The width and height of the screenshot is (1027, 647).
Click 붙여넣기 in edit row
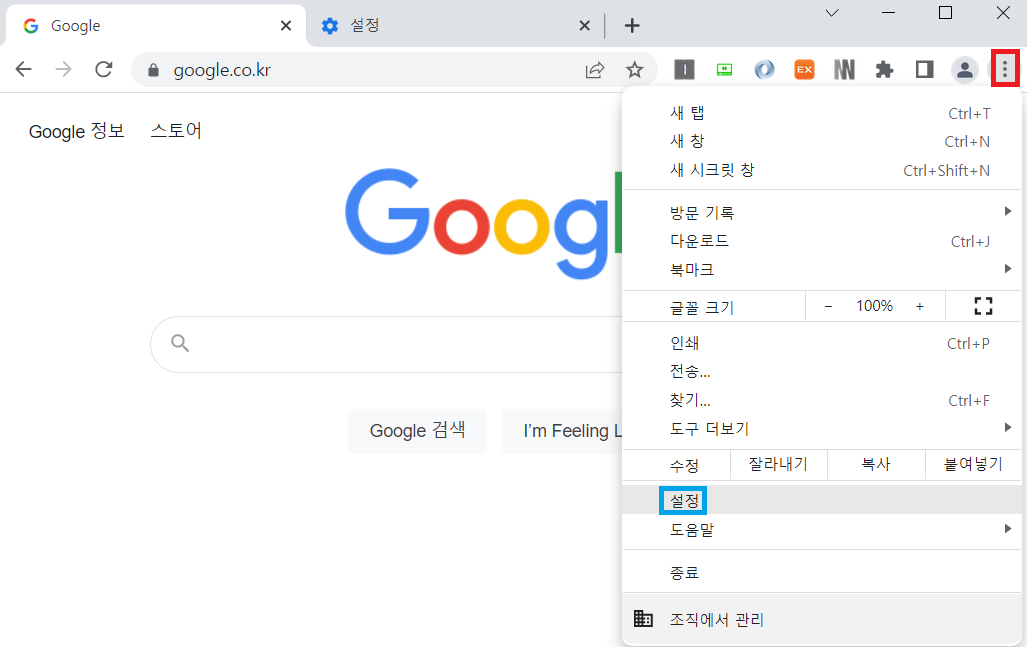[973, 464]
